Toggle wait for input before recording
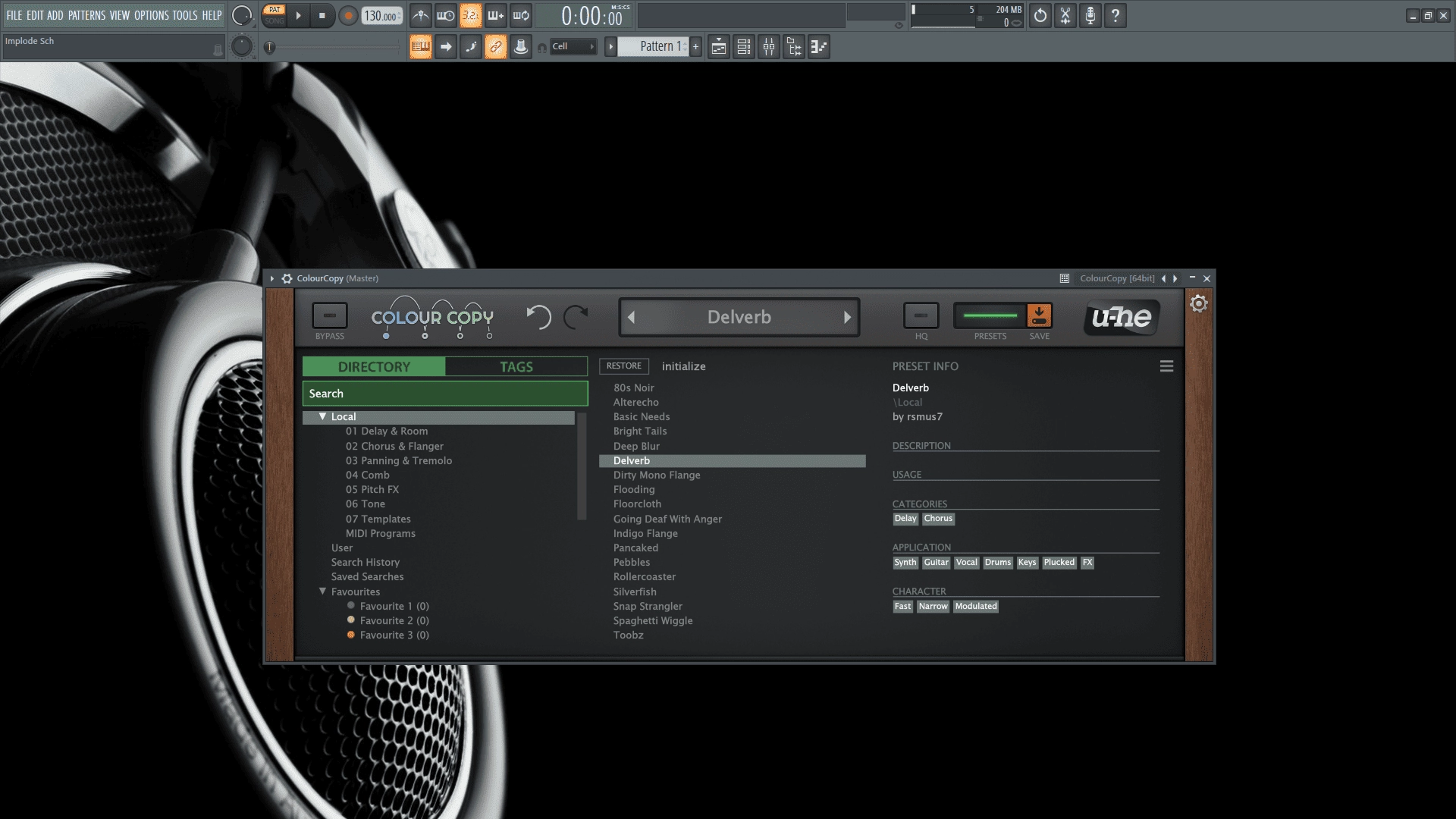This screenshot has width=1456, height=819. [x=446, y=15]
